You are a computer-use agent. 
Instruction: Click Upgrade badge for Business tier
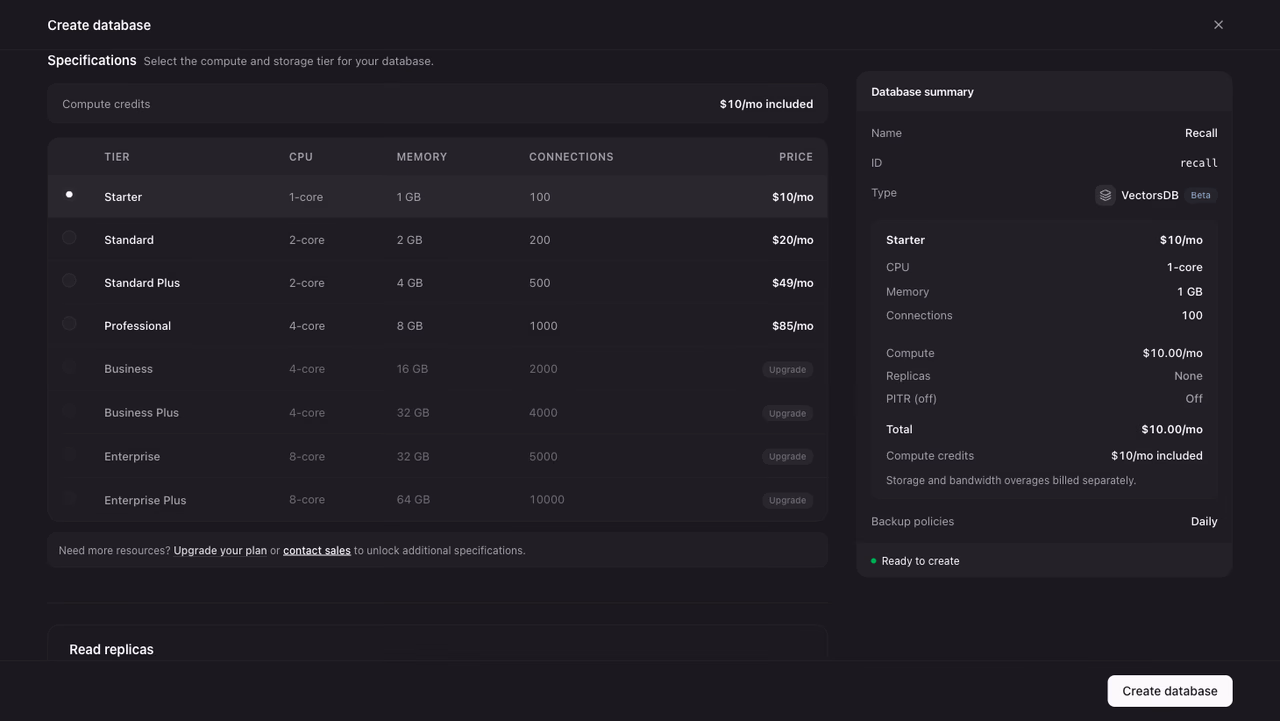point(787,370)
